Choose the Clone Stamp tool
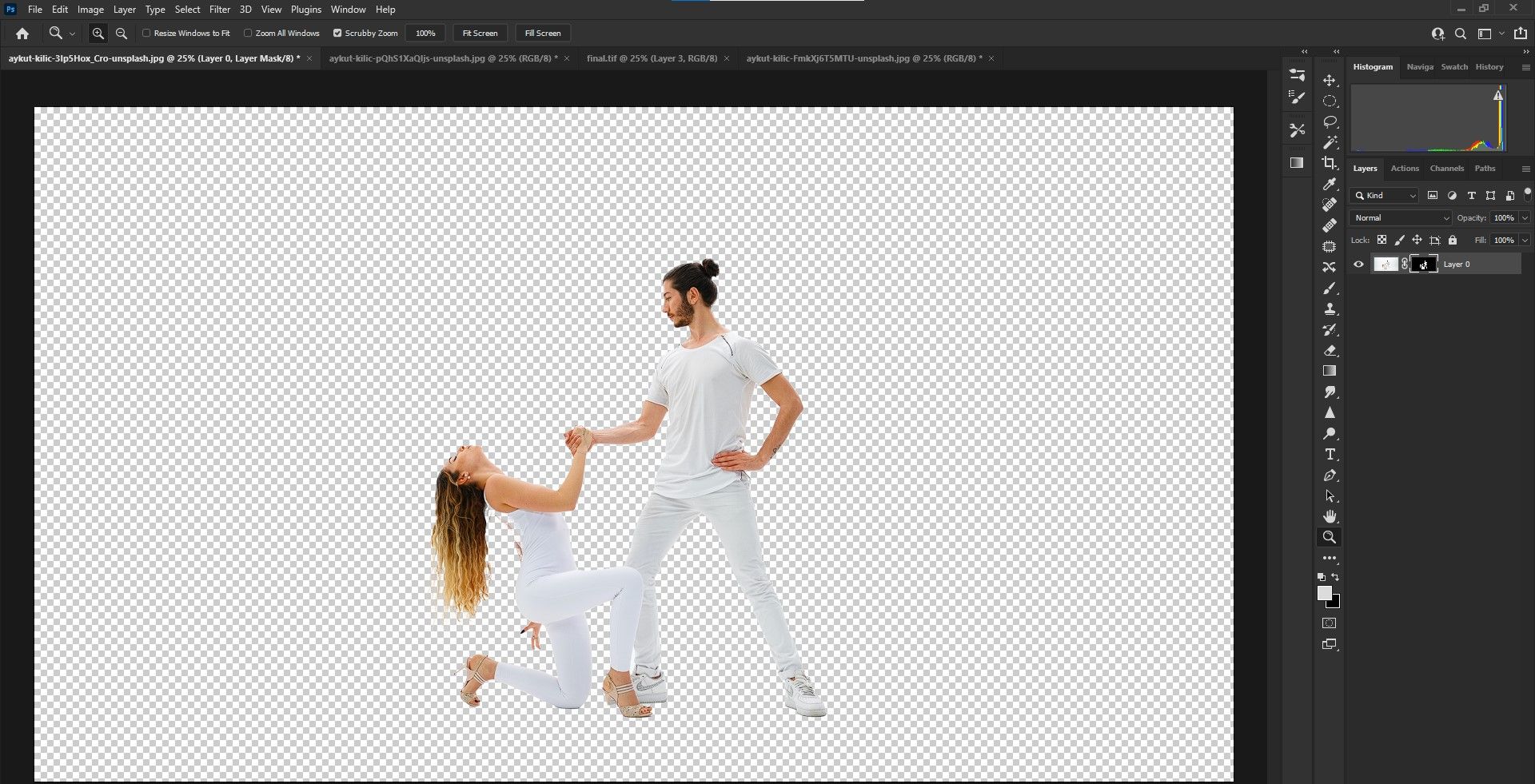Image resolution: width=1535 pixels, height=784 pixels. point(1330,308)
